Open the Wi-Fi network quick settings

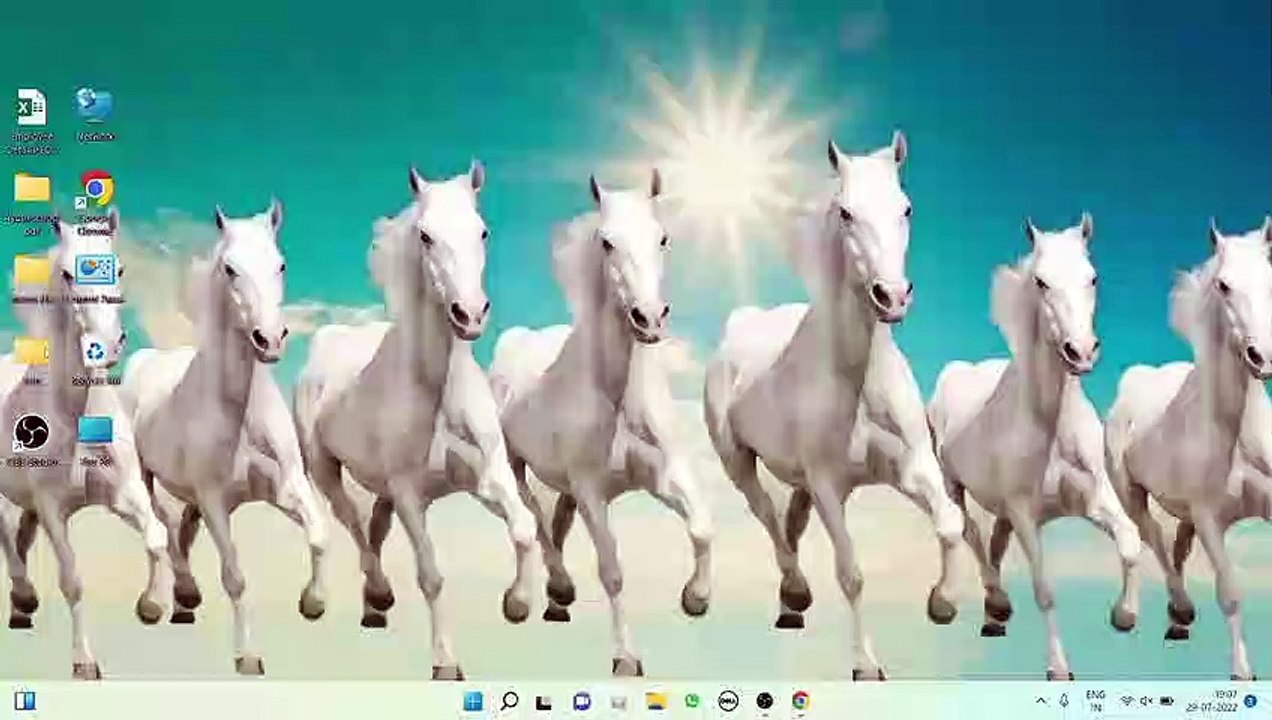(x=1127, y=701)
